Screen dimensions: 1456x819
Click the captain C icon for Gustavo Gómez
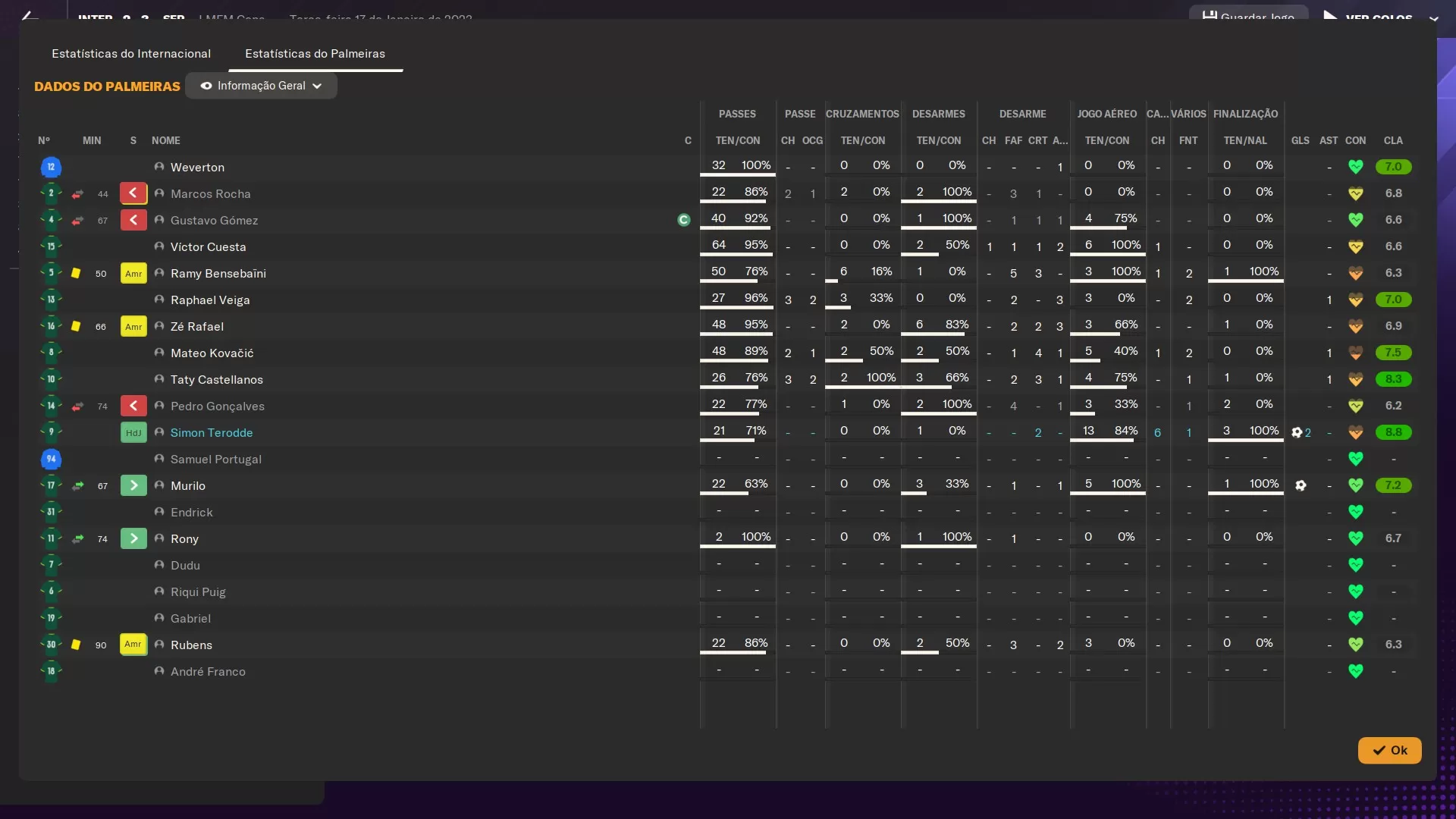(x=684, y=220)
